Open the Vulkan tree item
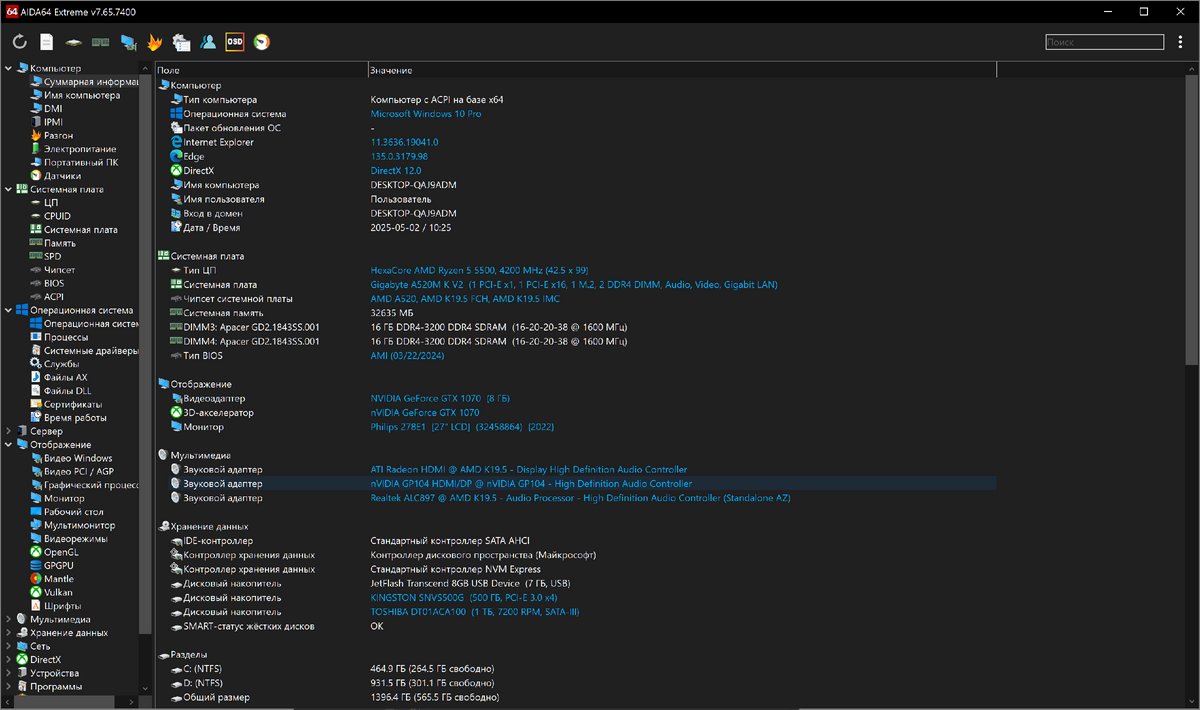This screenshot has width=1200, height=710. (x=58, y=592)
